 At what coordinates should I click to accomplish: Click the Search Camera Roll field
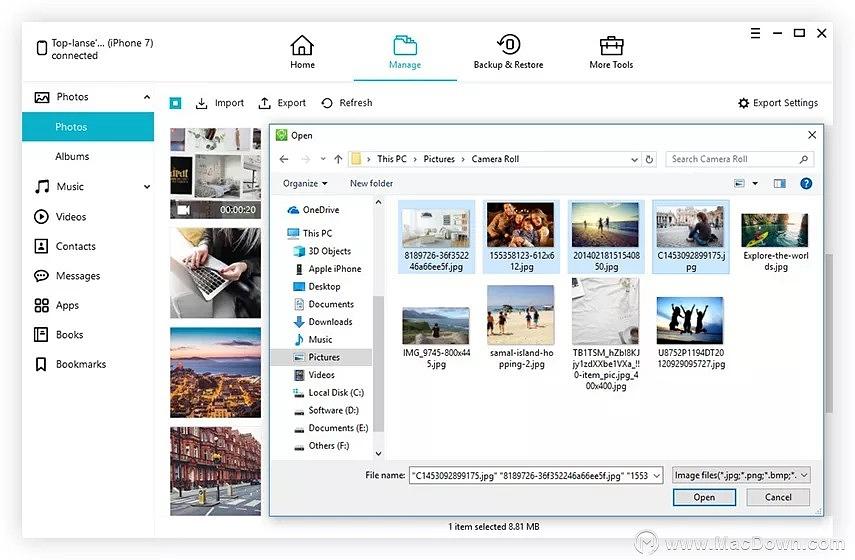point(739,159)
